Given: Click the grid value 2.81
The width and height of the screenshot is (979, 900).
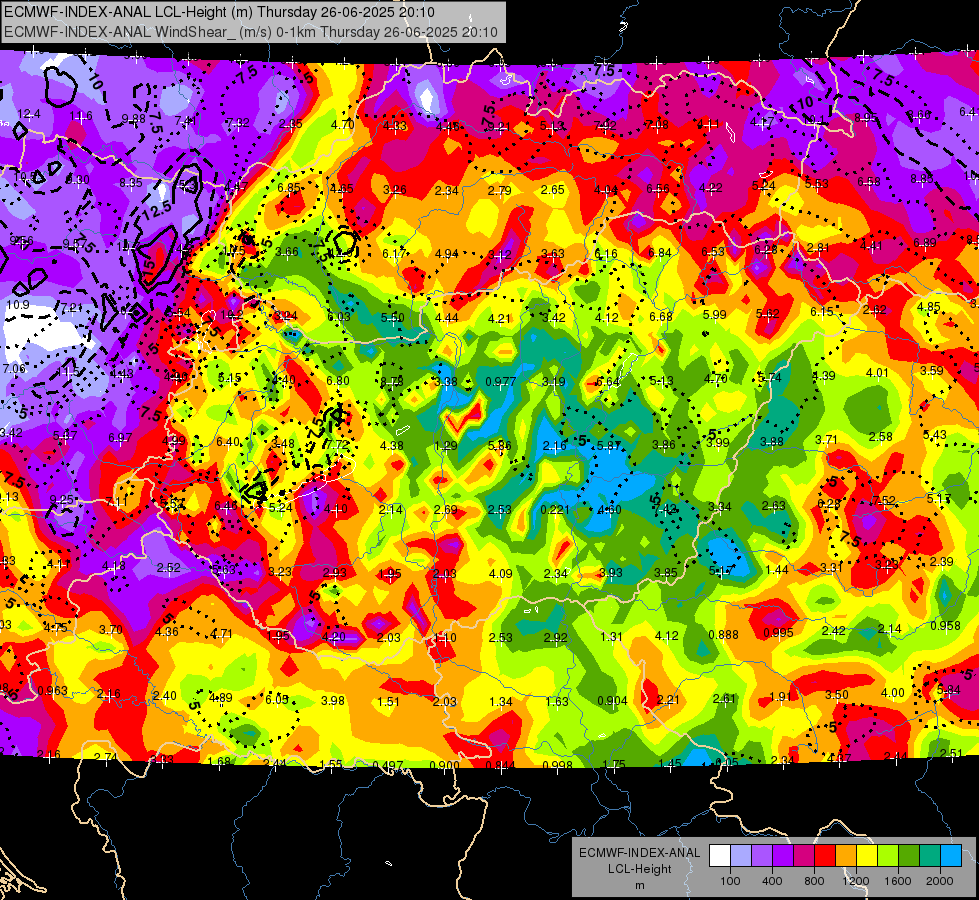Looking at the screenshot, I should [817, 248].
